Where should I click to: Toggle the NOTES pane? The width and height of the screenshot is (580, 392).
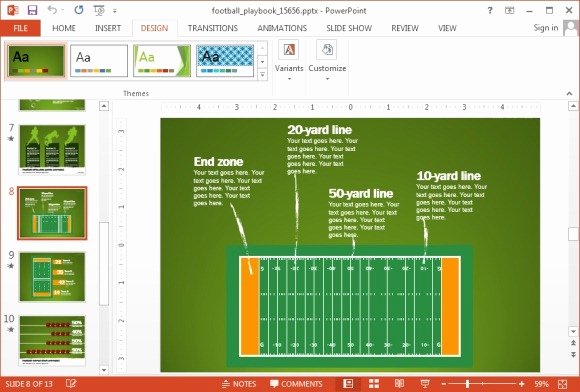pos(239,384)
